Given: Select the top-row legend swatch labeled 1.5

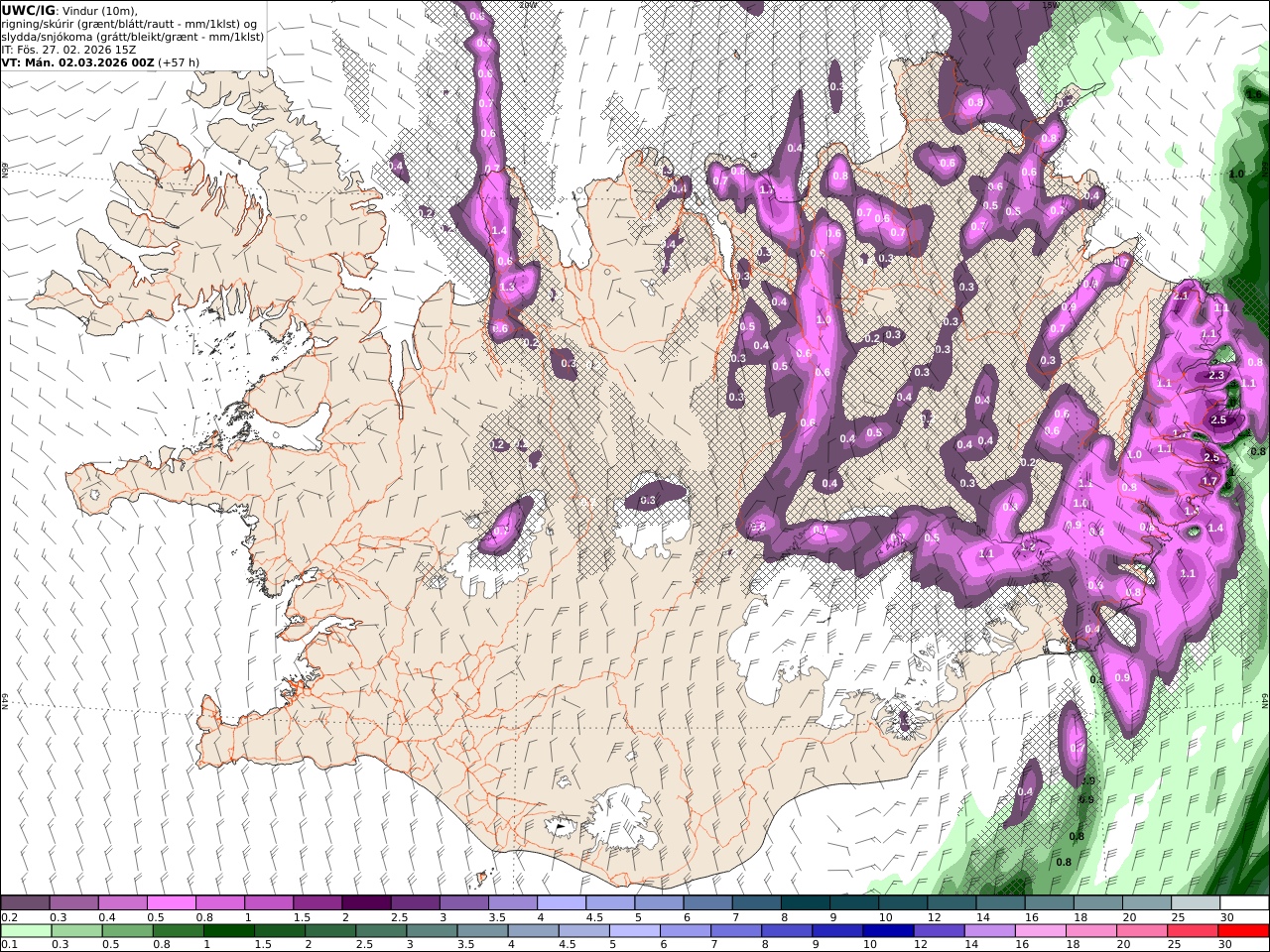Looking at the screenshot, I should click(317, 903).
